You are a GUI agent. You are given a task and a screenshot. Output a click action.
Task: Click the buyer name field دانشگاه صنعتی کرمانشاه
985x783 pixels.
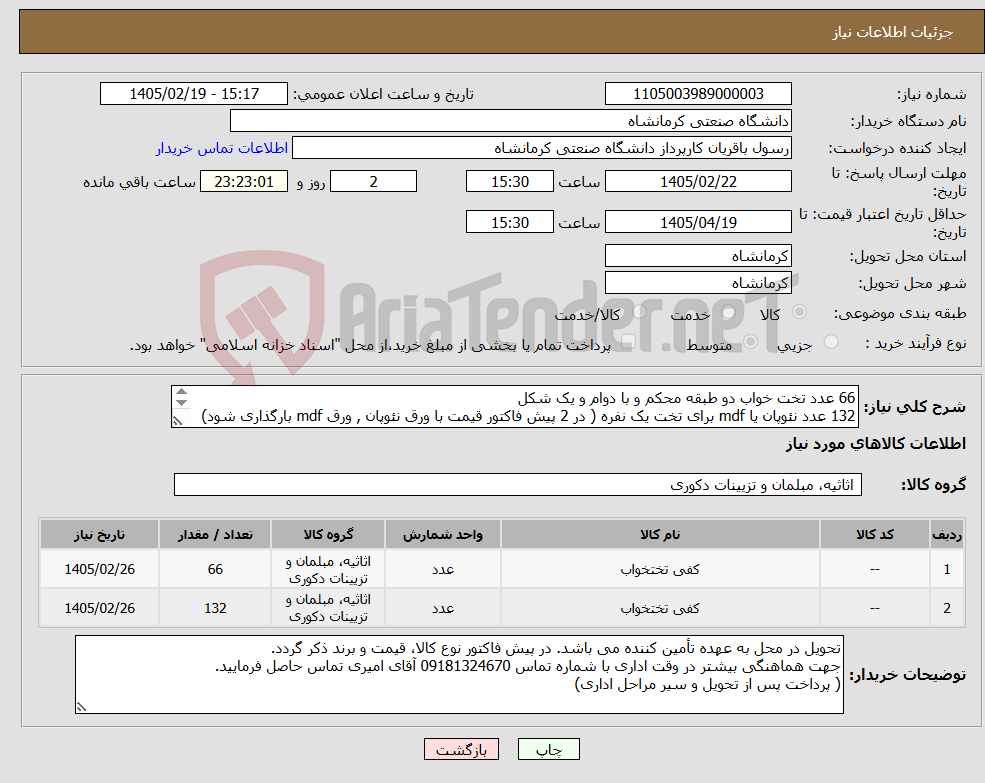click(x=511, y=121)
